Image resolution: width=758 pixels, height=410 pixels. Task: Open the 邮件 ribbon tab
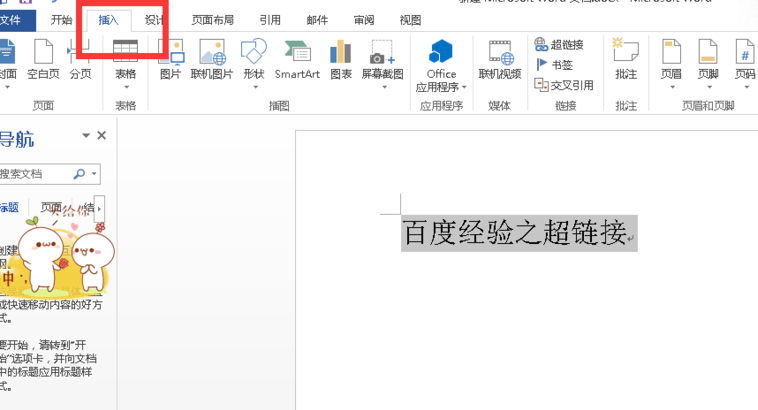point(317,20)
